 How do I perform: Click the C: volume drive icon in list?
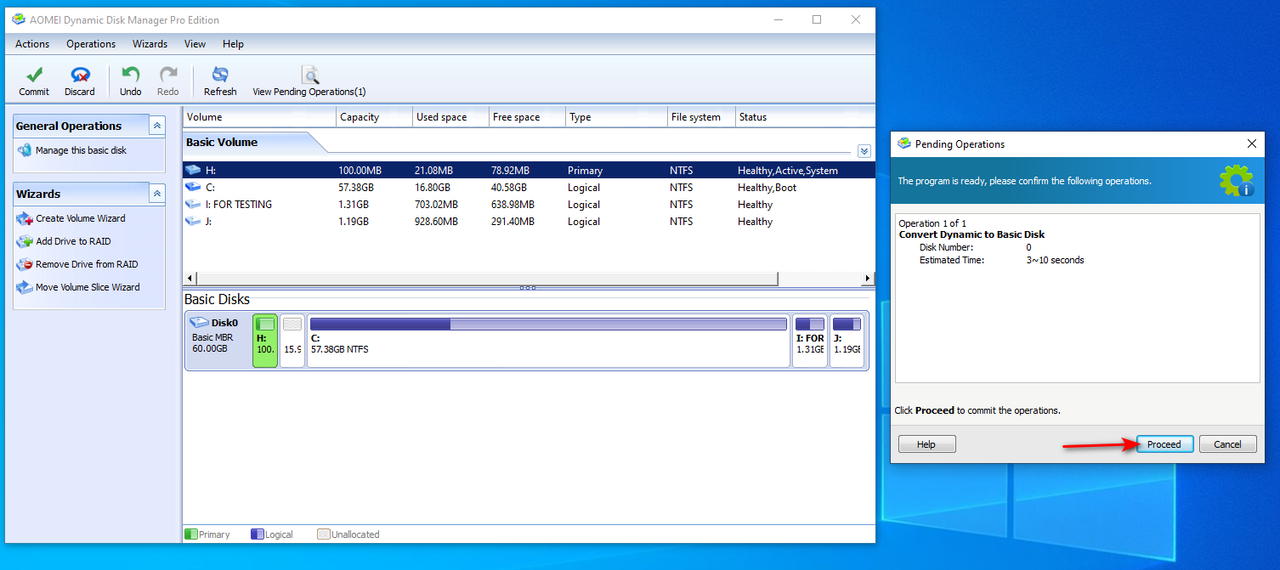pyautogui.click(x=193, y=187)
